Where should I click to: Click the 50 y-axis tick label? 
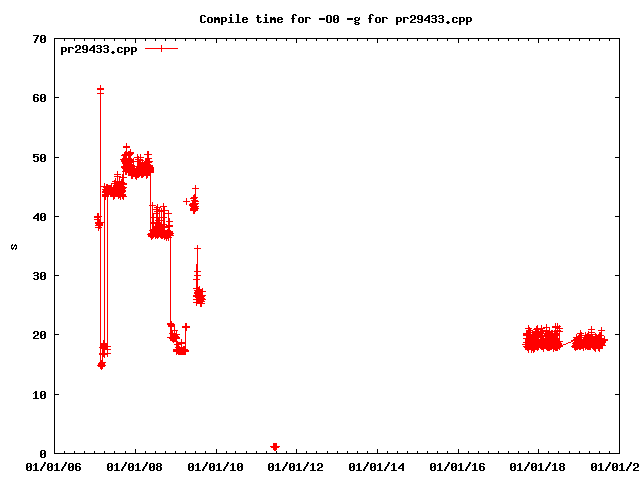click(x=40, y=158)
